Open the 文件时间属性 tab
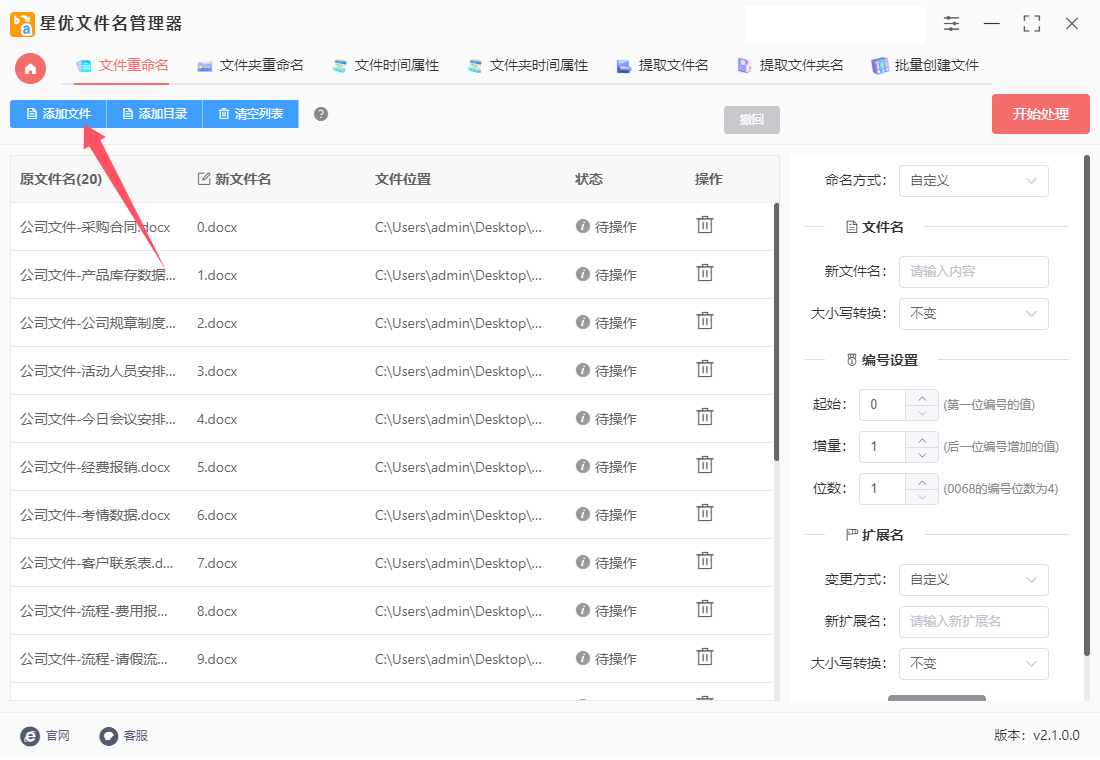Viewport: 1100px width, 760px height. (x=386, y=66)
